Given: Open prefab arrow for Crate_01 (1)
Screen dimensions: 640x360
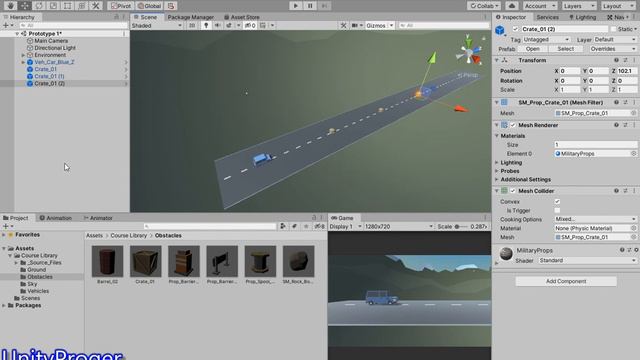Looking at the screenshot, I should 126,76.
